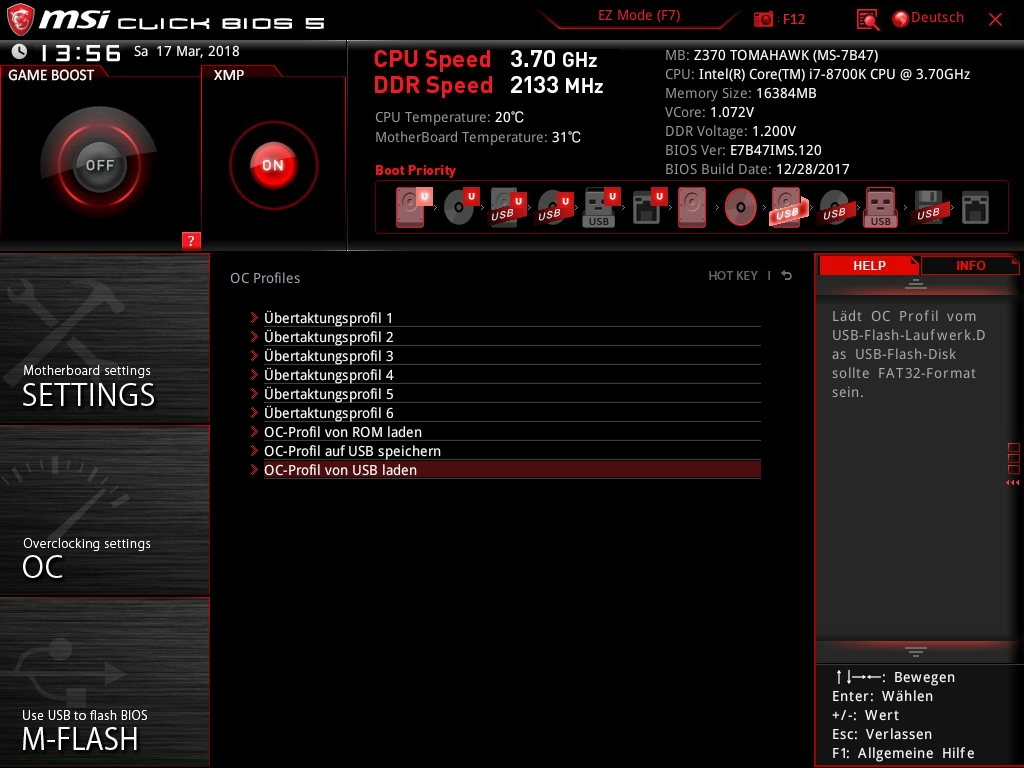Toggle the GAME BOOST knob

[x=99, y=165]
